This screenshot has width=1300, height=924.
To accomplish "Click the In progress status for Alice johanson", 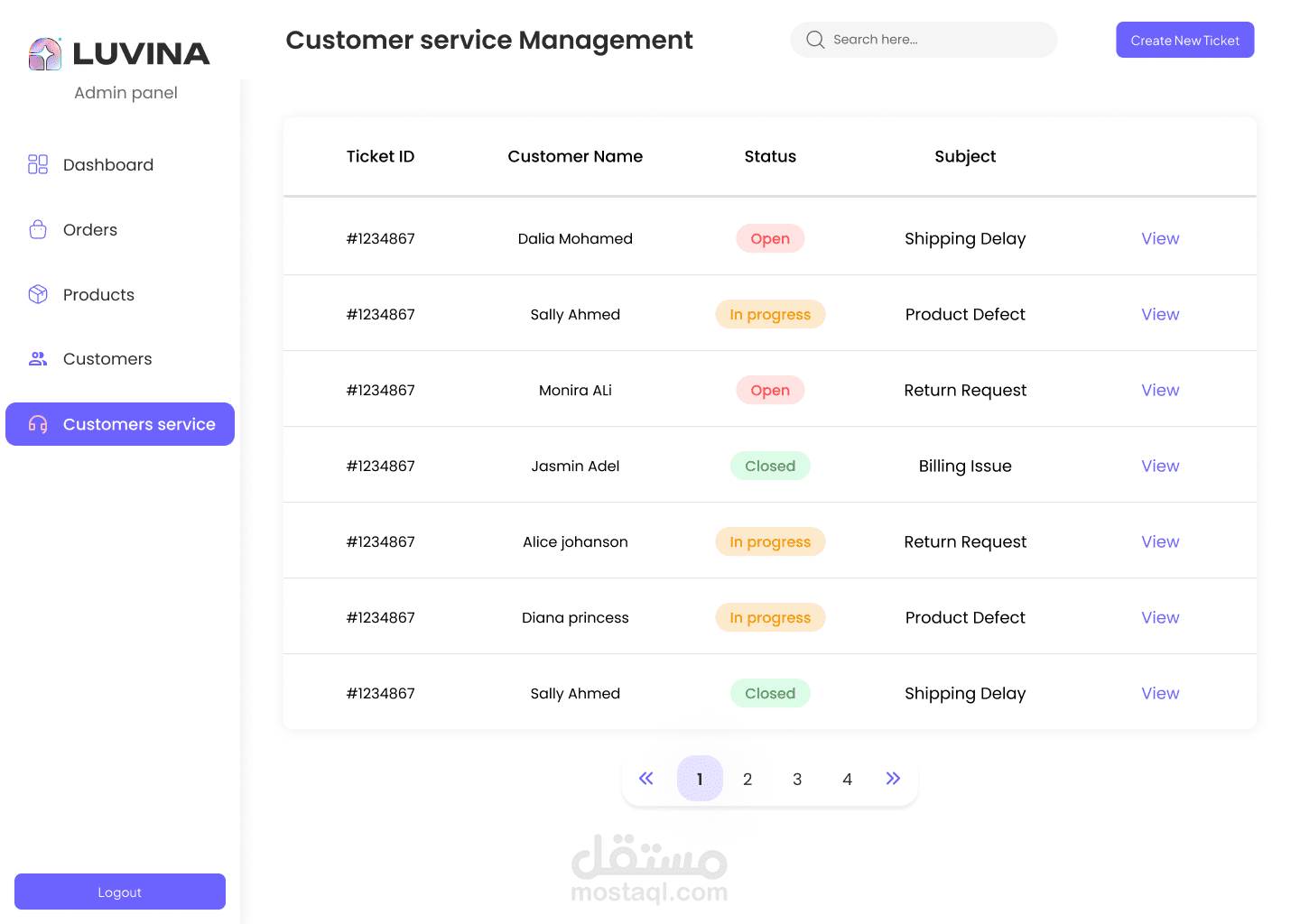I will coord(770,541).
